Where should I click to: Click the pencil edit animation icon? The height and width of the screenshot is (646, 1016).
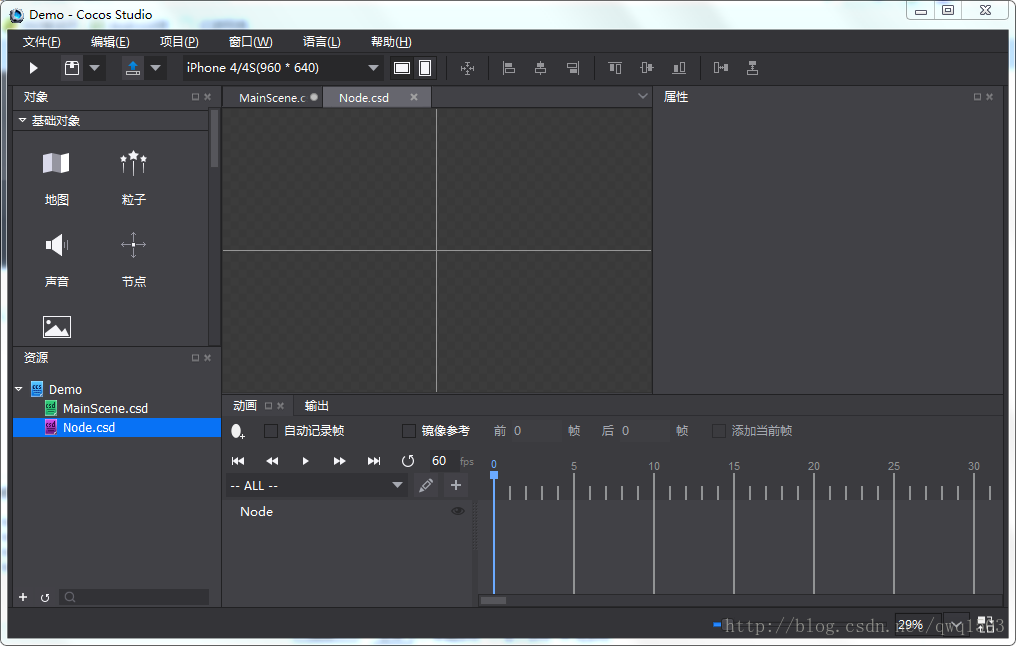pos(426,485)
